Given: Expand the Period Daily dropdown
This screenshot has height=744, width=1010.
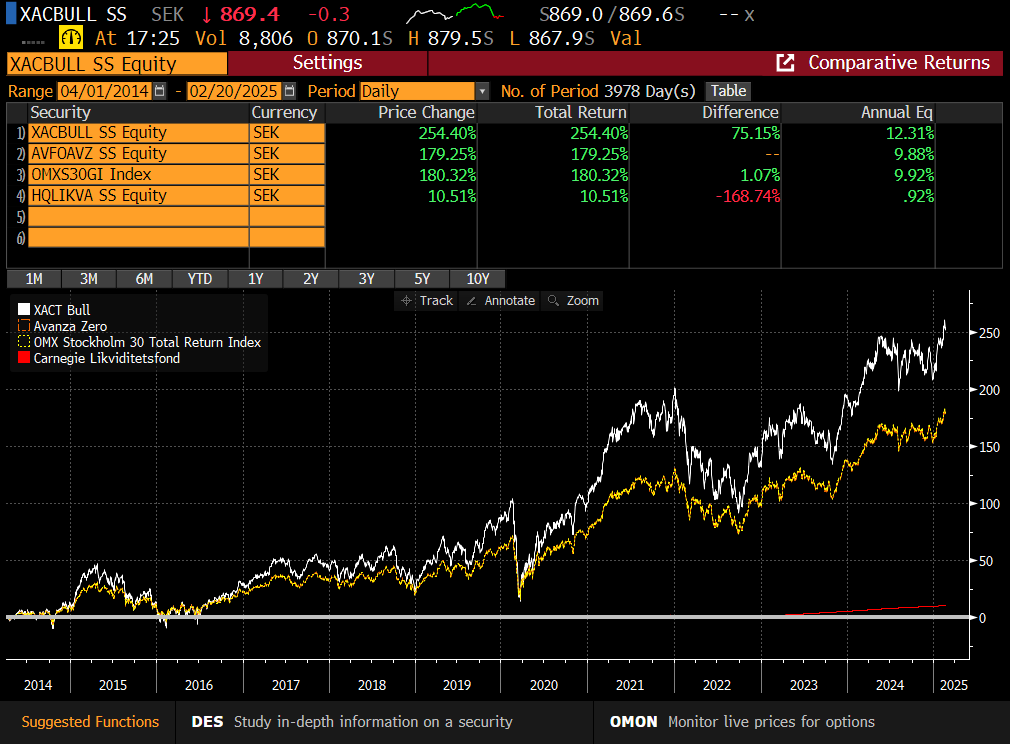Looking at the screenshot, I should (x=482, y=91).
